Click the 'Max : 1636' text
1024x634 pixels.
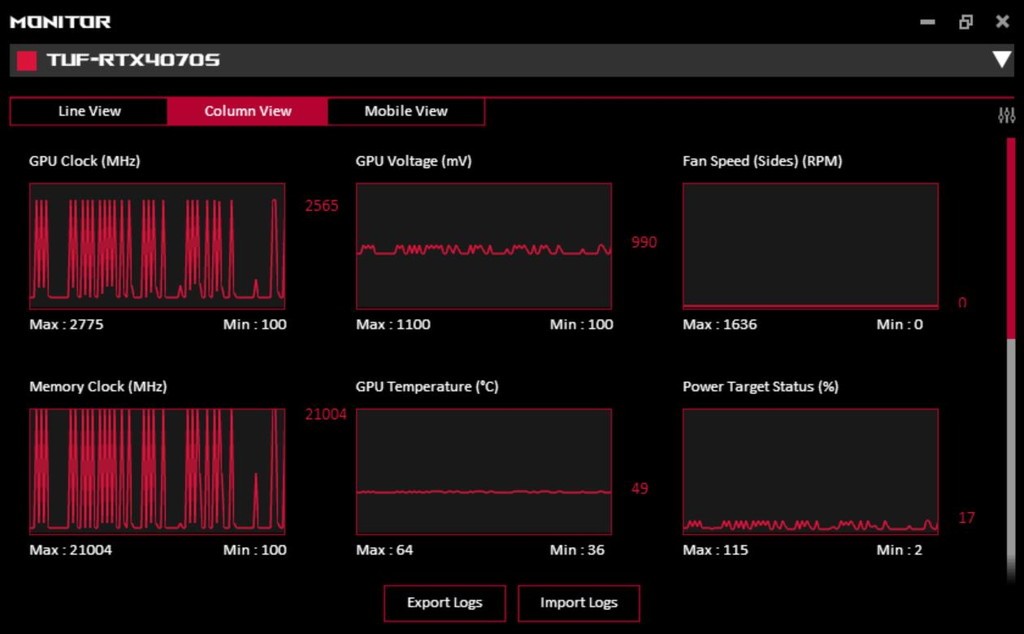720,325
